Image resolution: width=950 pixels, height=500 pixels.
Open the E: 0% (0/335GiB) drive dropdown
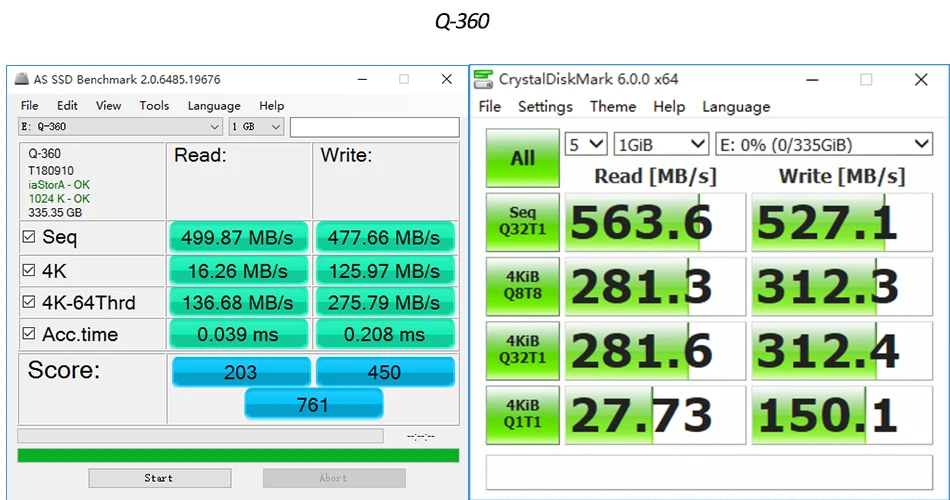tap(823, 144)
